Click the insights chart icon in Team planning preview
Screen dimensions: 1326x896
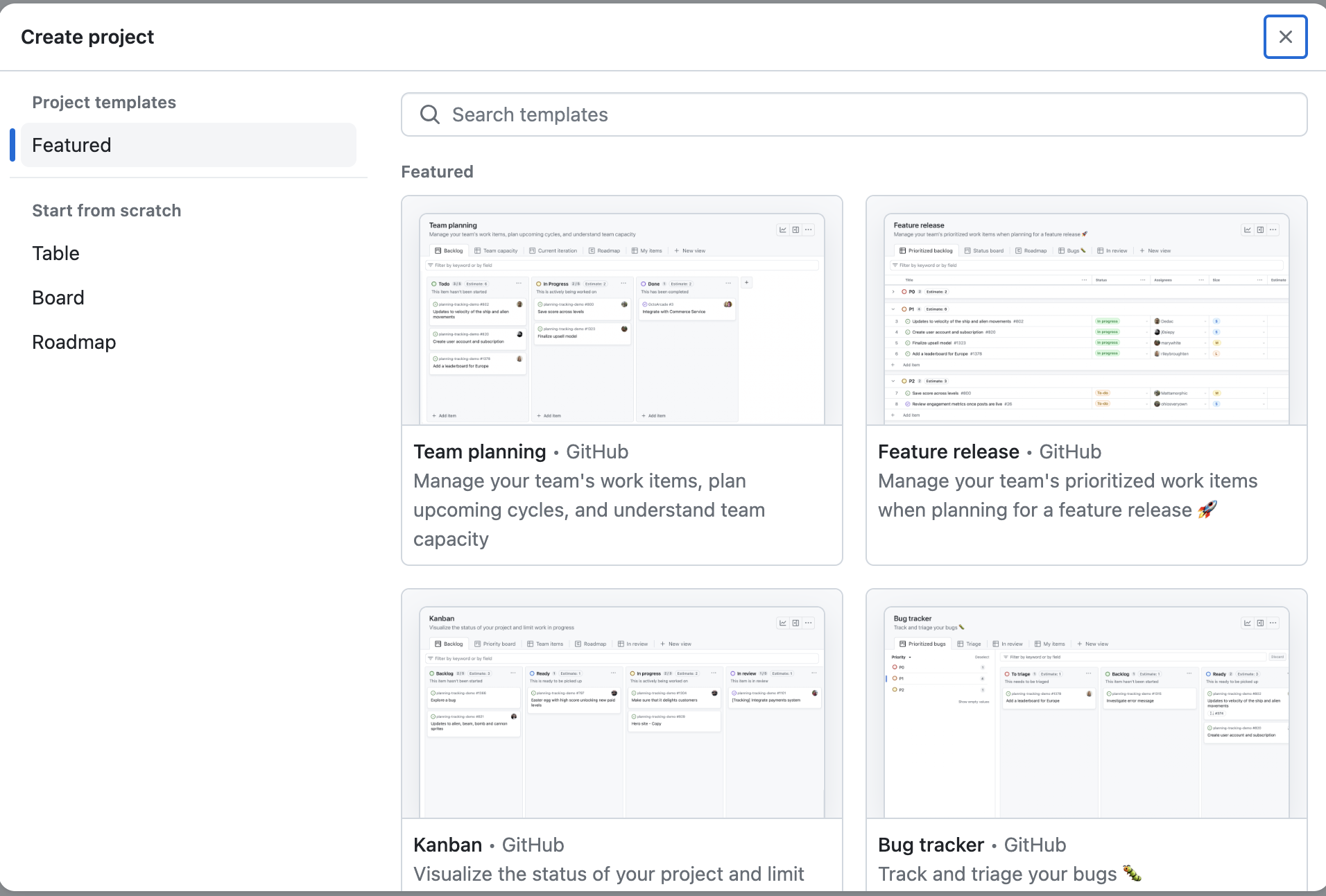[x=783, y=229]
